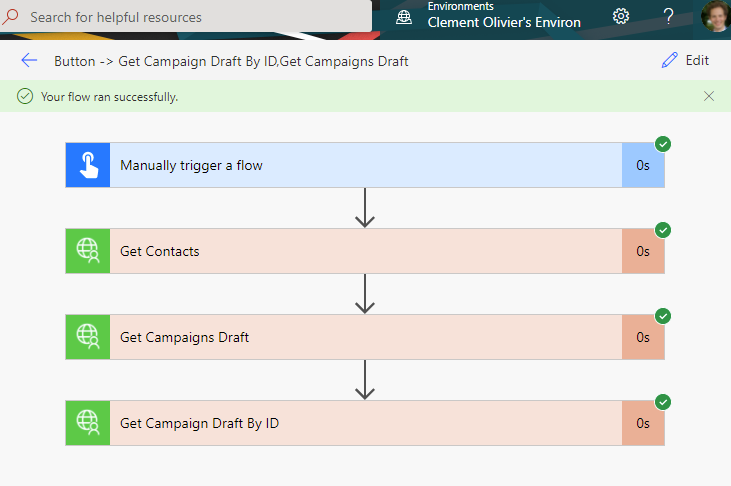Dismiss the flow ran successfully banner
Image resolution: width=731 pixels, height=486 pixels.
(709, 96)
